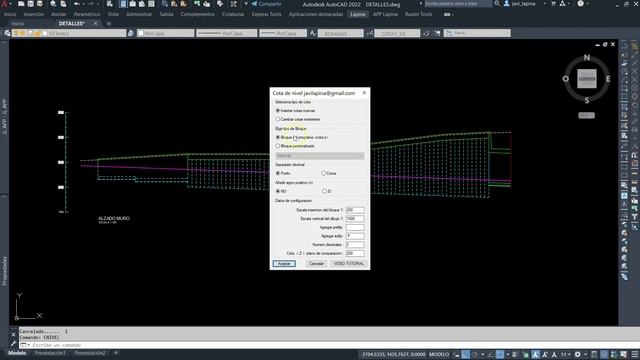Image resolution: width=640 pixels, height=360 pixels.
Task: Click the status bar customization menu icon
Action: click(635, 355)
